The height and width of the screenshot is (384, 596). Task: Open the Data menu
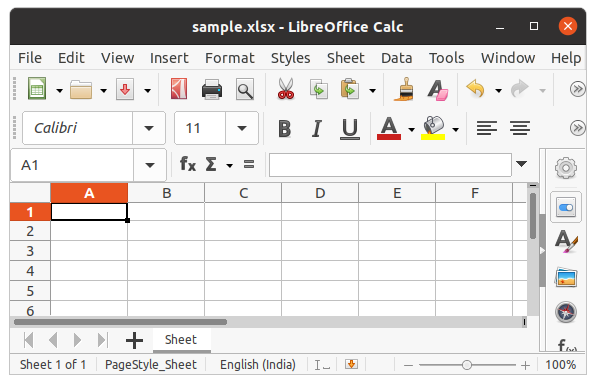tap(396, 58)
